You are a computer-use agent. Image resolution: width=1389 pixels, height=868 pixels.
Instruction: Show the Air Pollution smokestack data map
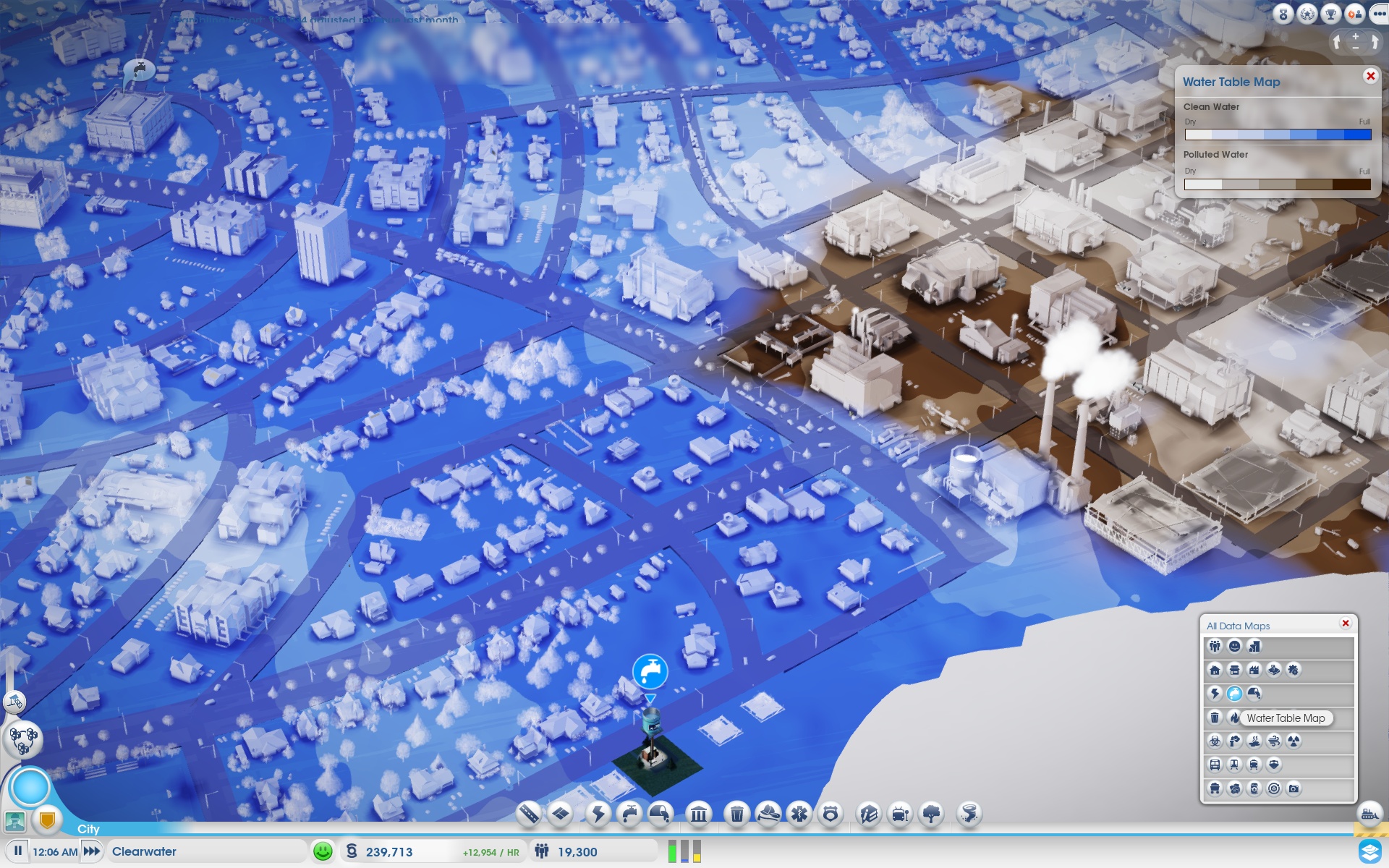point(1234,741)
